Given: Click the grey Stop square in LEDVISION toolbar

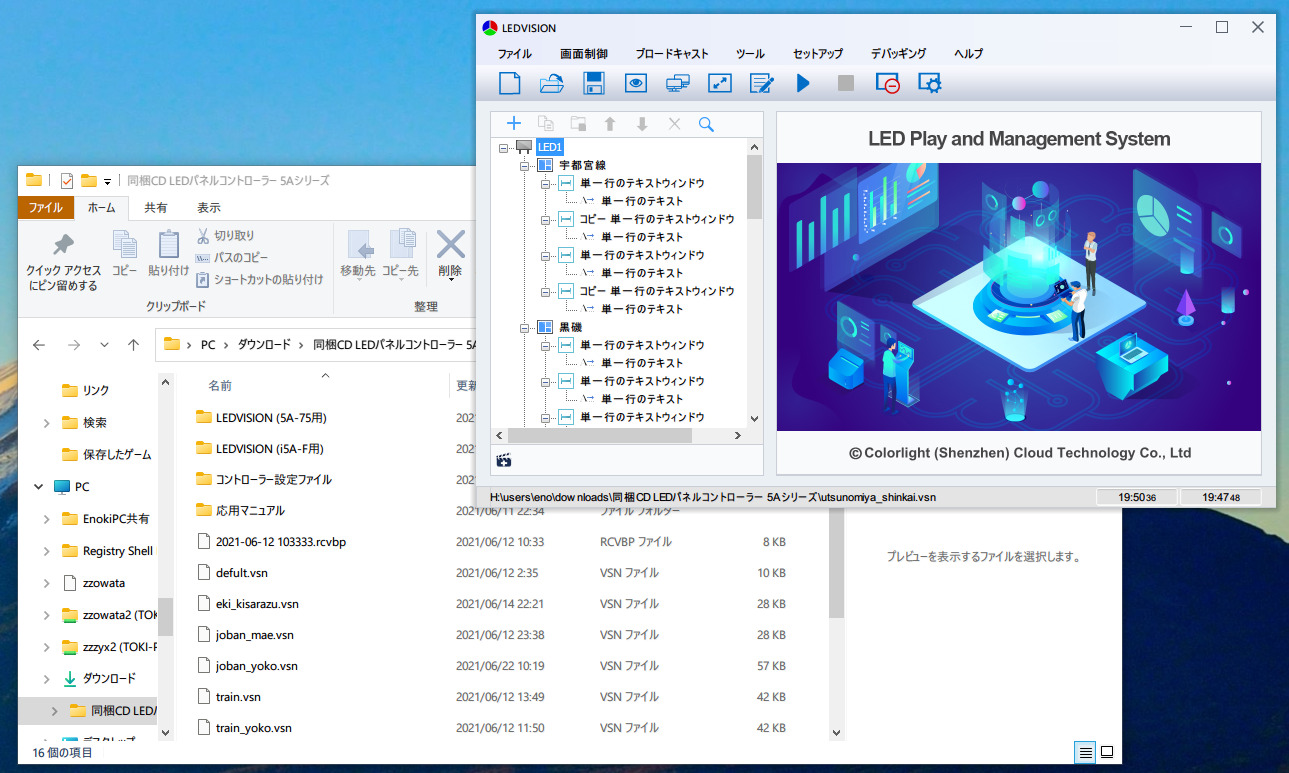Looking at the screenshot, I should tap(846, 84).
